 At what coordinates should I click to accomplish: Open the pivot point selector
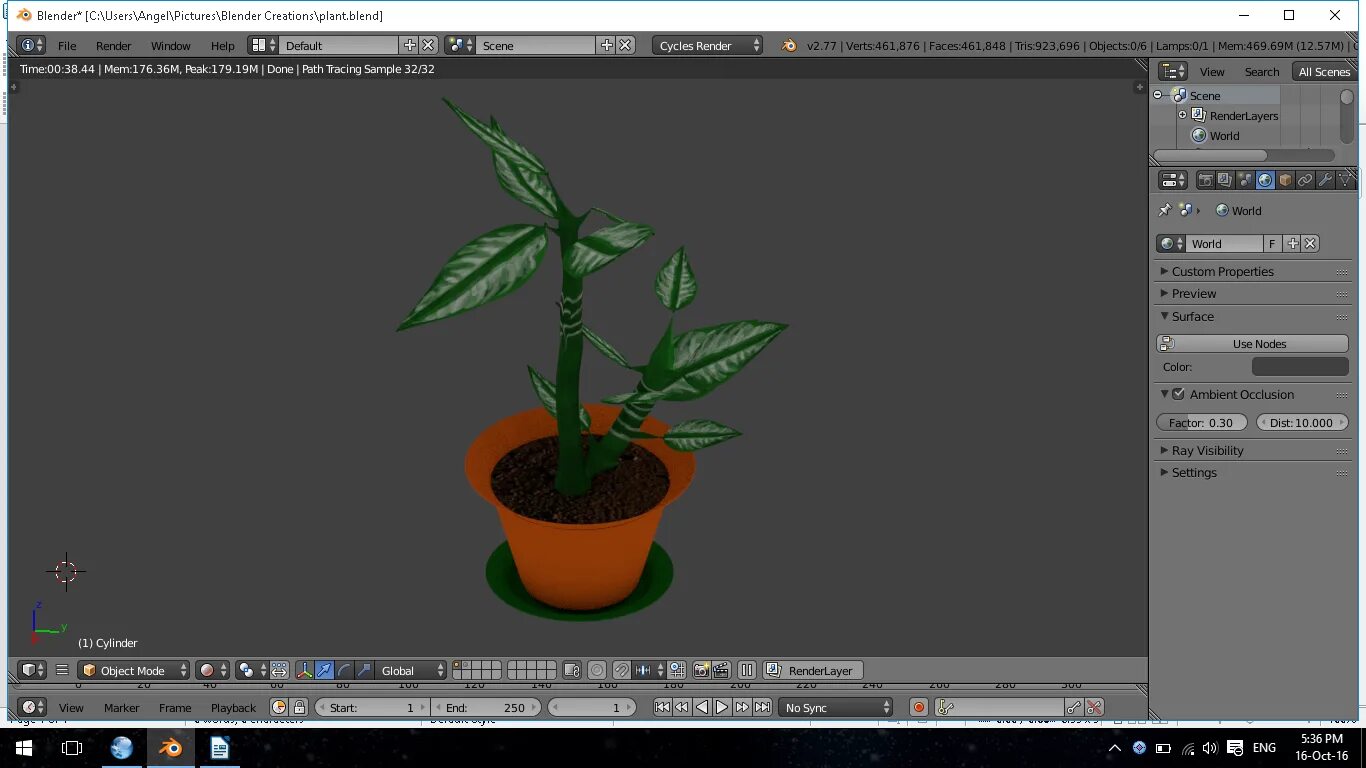252,670
